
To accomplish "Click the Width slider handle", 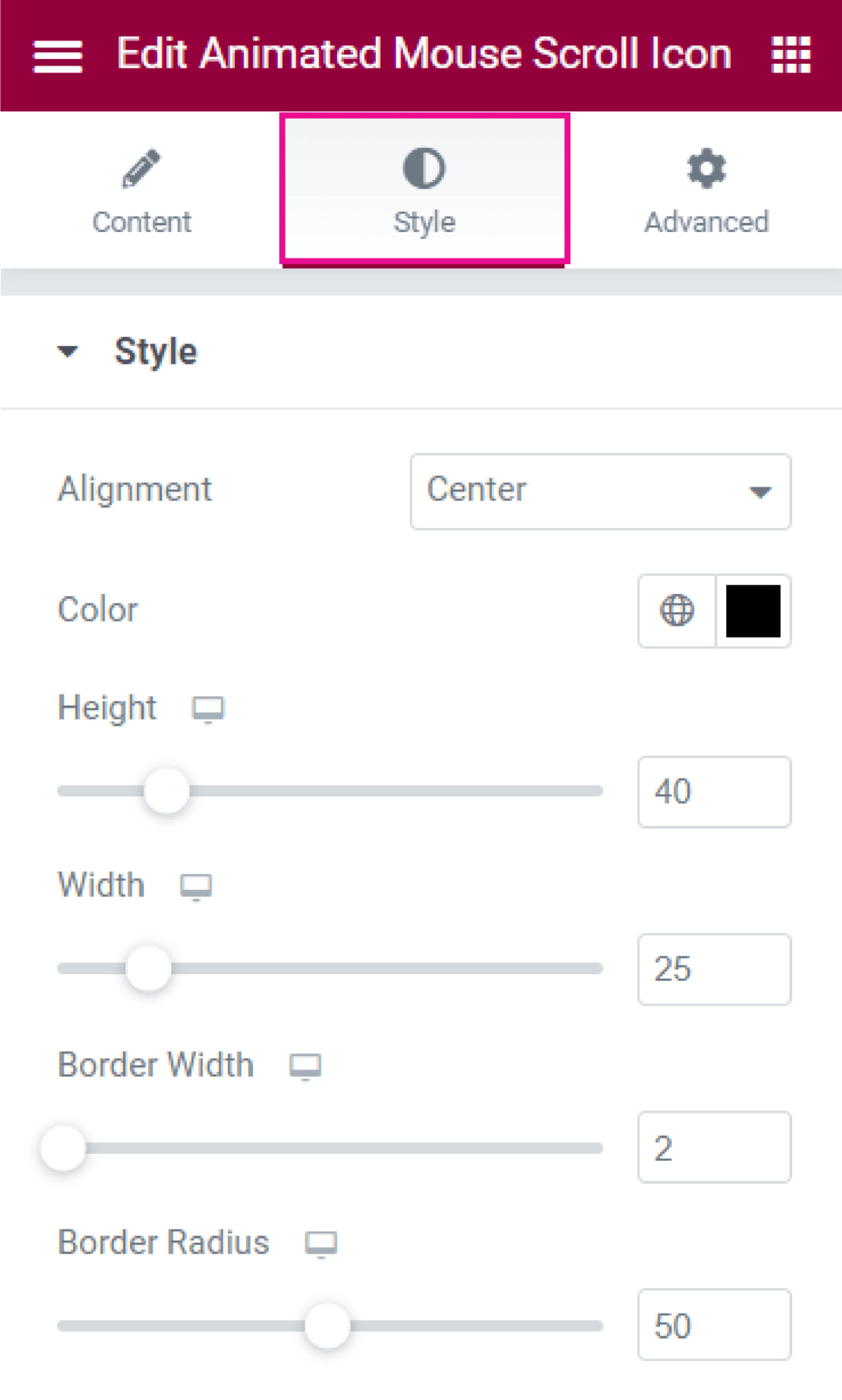I will click(x=149, y=969).
